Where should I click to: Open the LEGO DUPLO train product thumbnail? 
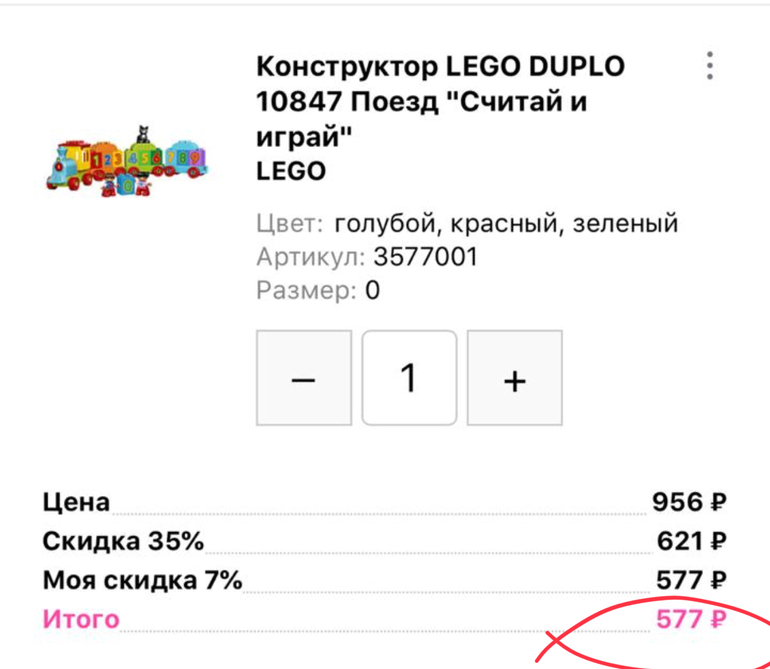coord(126,158)
